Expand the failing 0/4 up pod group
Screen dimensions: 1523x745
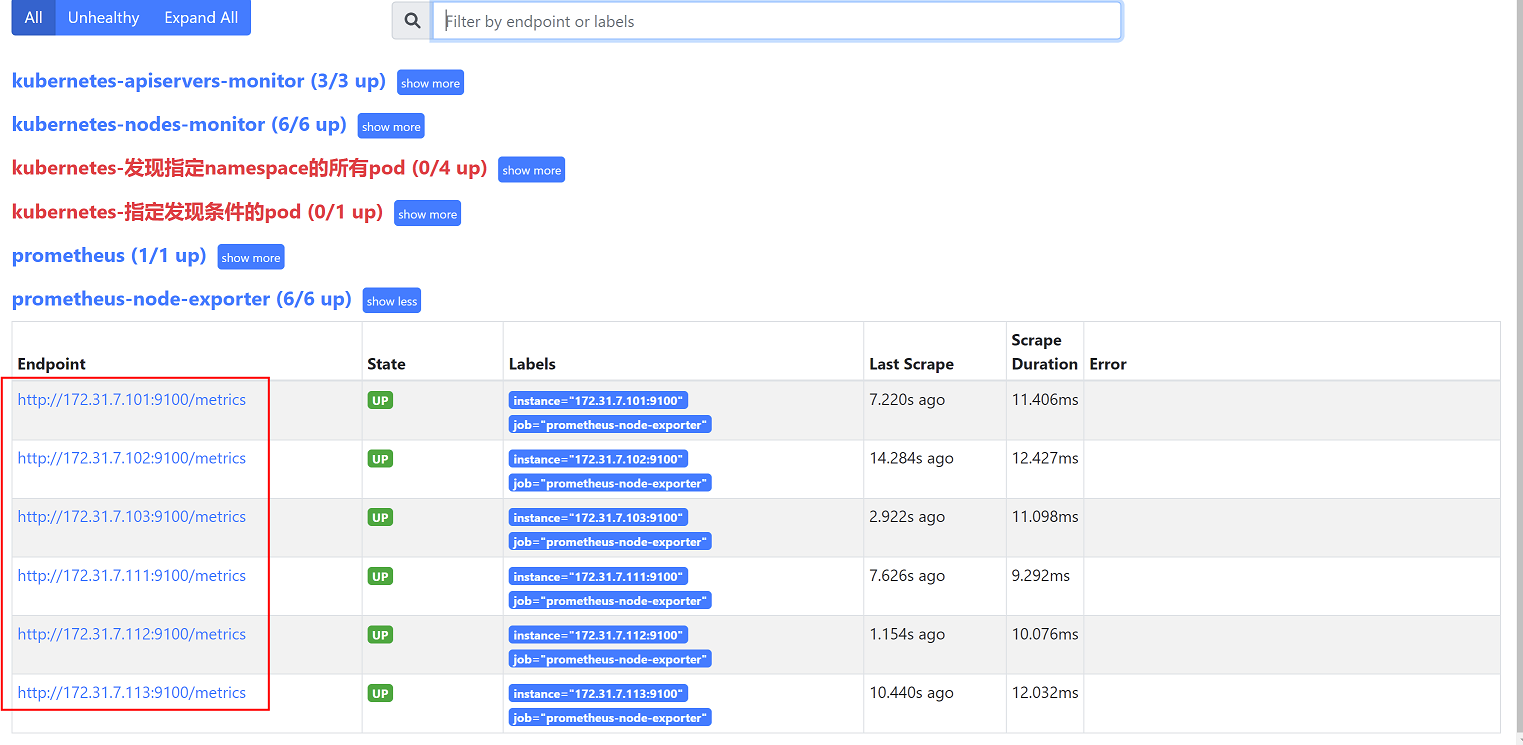531,171
